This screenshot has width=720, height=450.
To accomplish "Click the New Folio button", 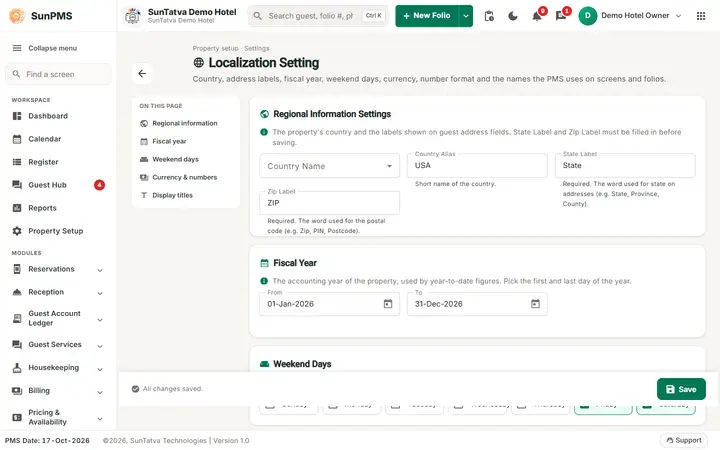I will (x=427, y=16).
